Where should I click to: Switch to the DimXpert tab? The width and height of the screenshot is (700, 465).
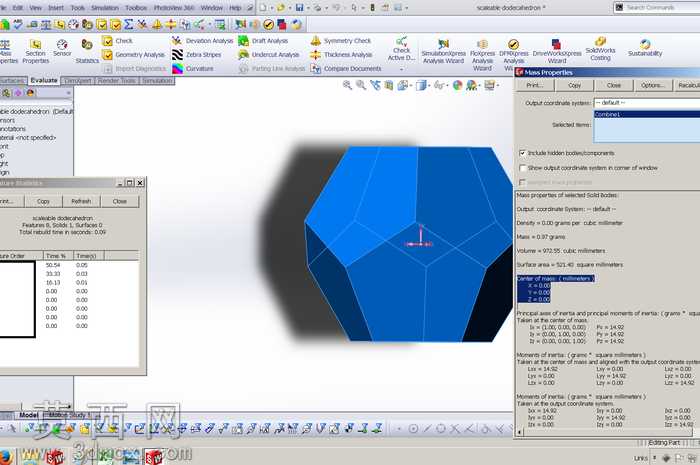[78, 80]
